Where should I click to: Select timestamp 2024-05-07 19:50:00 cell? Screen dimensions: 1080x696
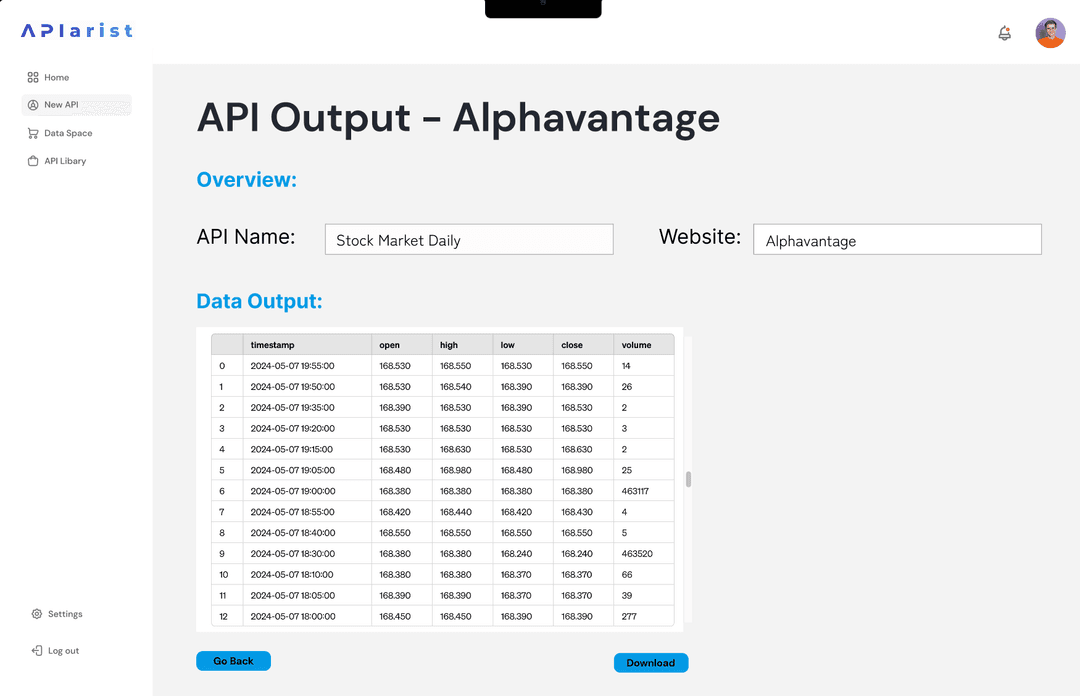tap(307, 387)
